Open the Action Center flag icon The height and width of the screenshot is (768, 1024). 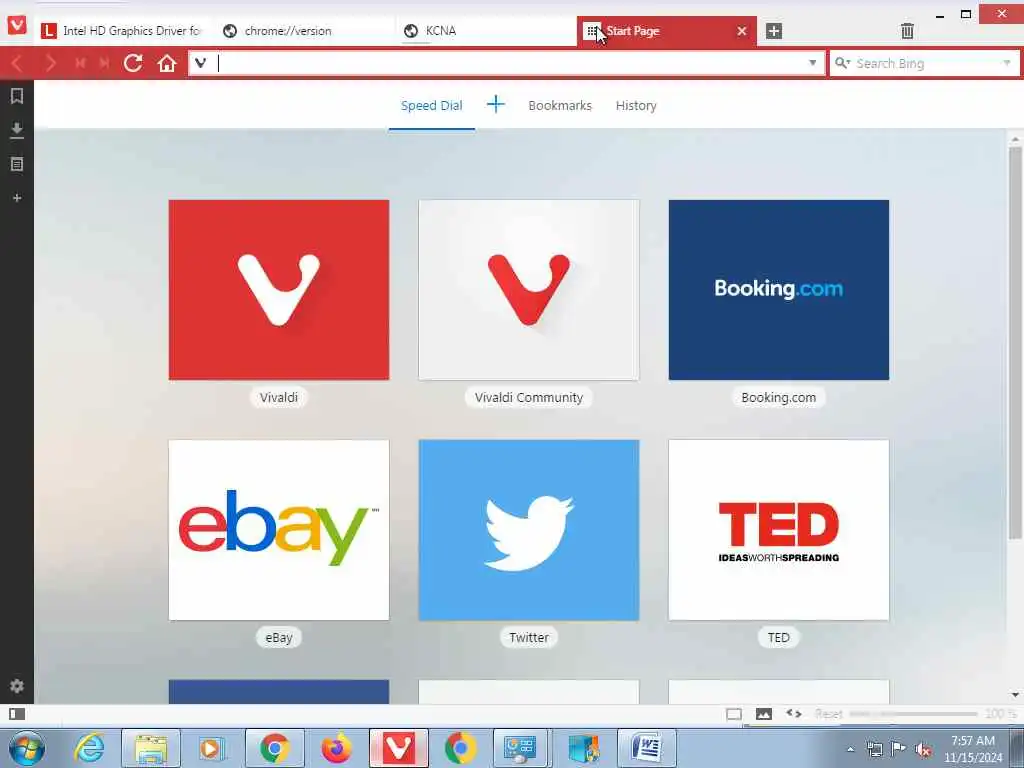point(899,749)
